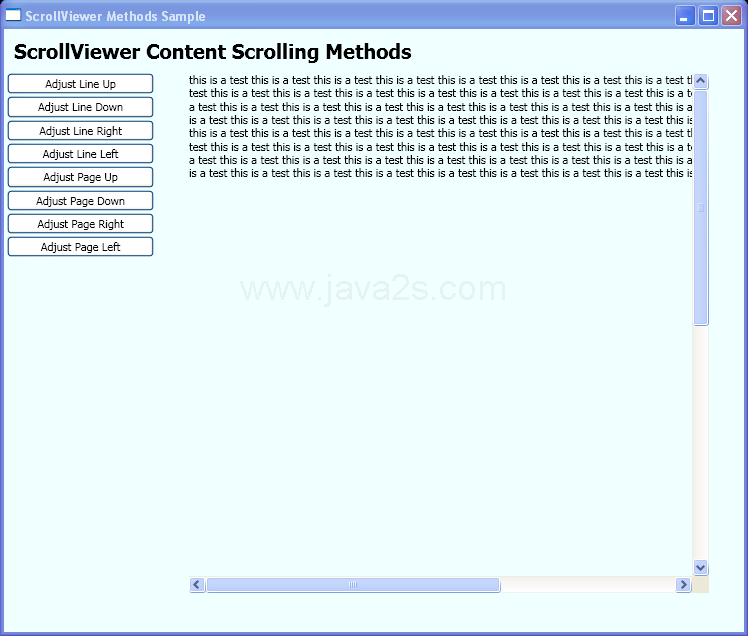Hit the Adjust Line Right button
The height and width of the screenshot is (636, 748).
click(80, 130)
